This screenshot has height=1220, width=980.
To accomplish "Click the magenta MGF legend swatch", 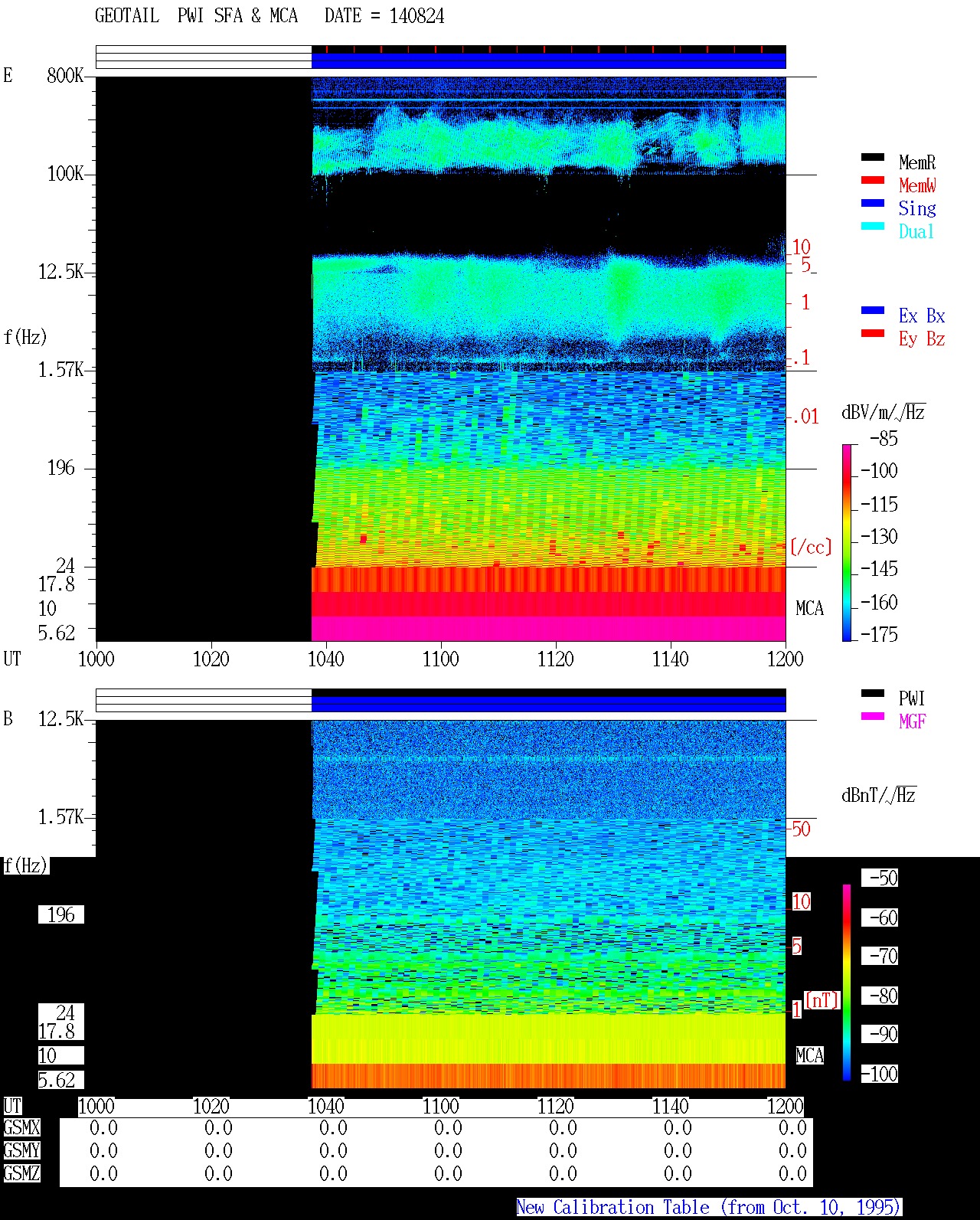I will point(872,716).
